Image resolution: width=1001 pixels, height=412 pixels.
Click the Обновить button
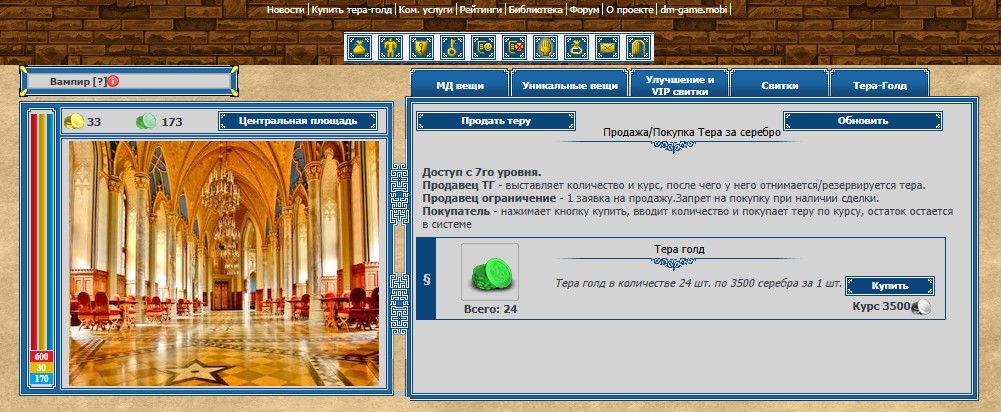[x=863, y=121]
